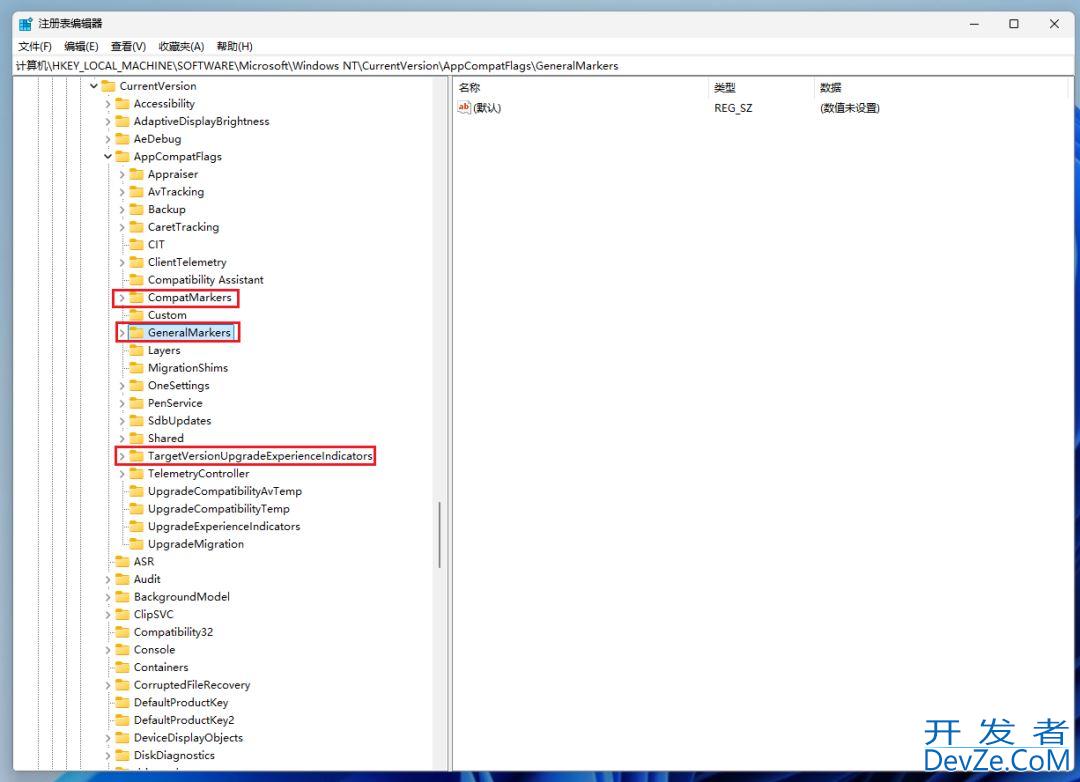The height and width of the screenshot is (782, 1080).
Task: Click the registry path address bar
Action: (543, 66)
